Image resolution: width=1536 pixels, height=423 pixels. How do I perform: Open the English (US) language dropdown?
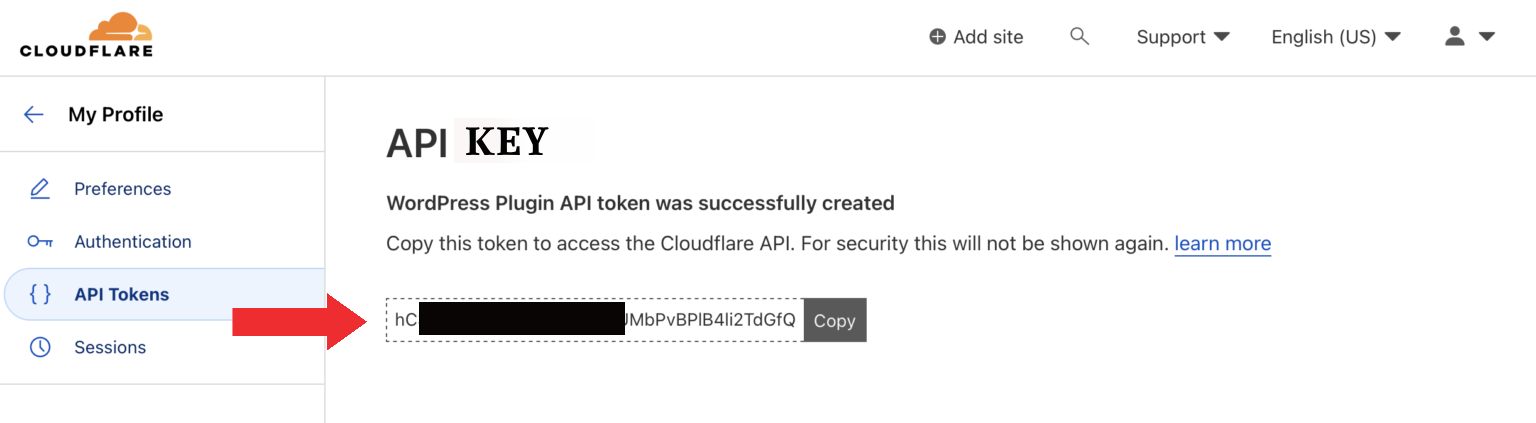[x=1335, y=37]
